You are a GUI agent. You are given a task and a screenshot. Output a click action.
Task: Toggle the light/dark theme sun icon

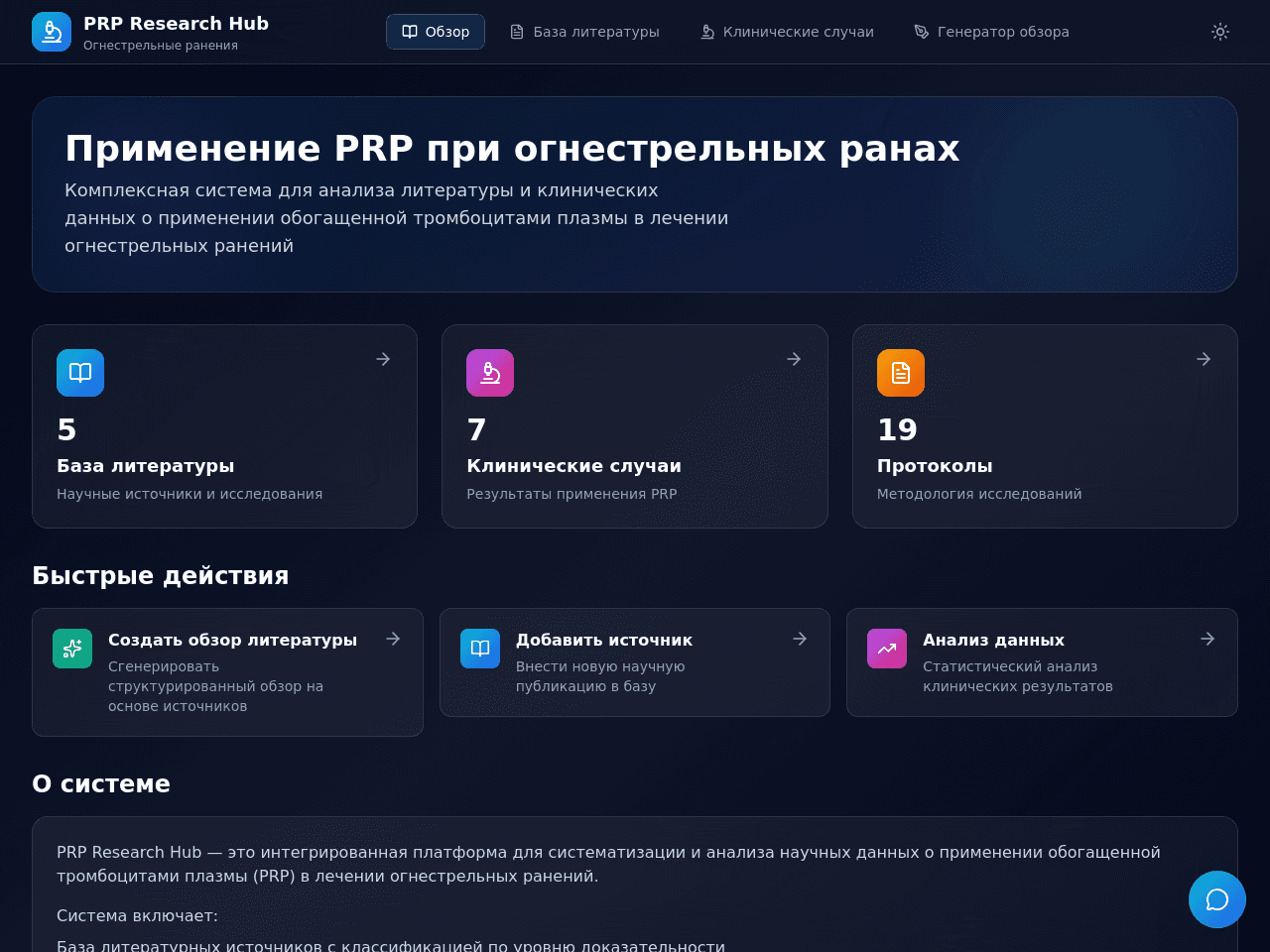(1220, 32)
